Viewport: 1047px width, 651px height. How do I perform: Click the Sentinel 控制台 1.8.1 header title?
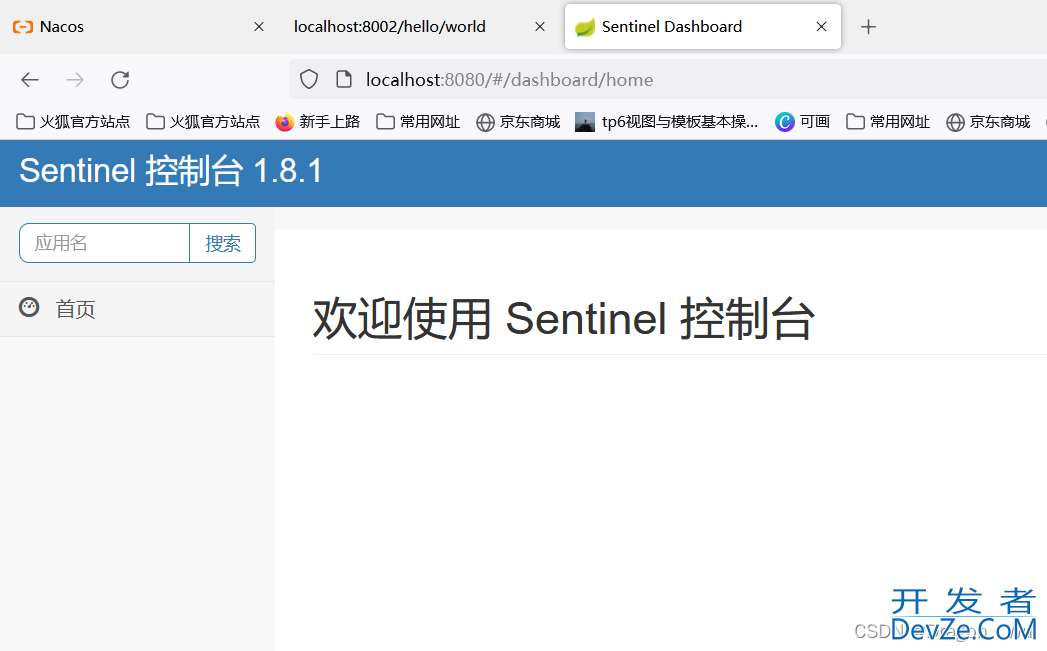[171, 171]
